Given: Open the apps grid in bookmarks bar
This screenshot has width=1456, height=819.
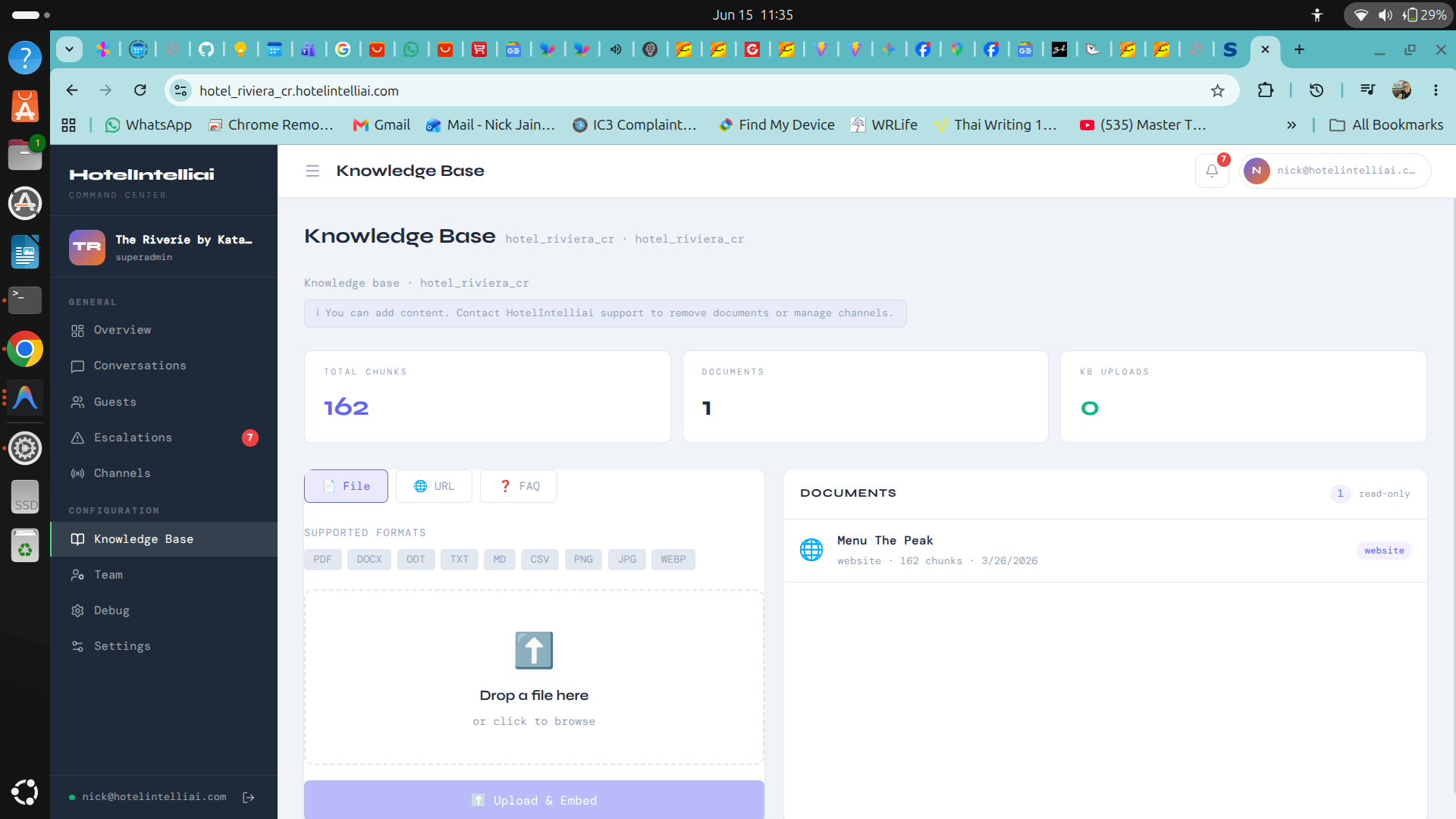Looking at the screenshot, I should [x=69, y=125].
